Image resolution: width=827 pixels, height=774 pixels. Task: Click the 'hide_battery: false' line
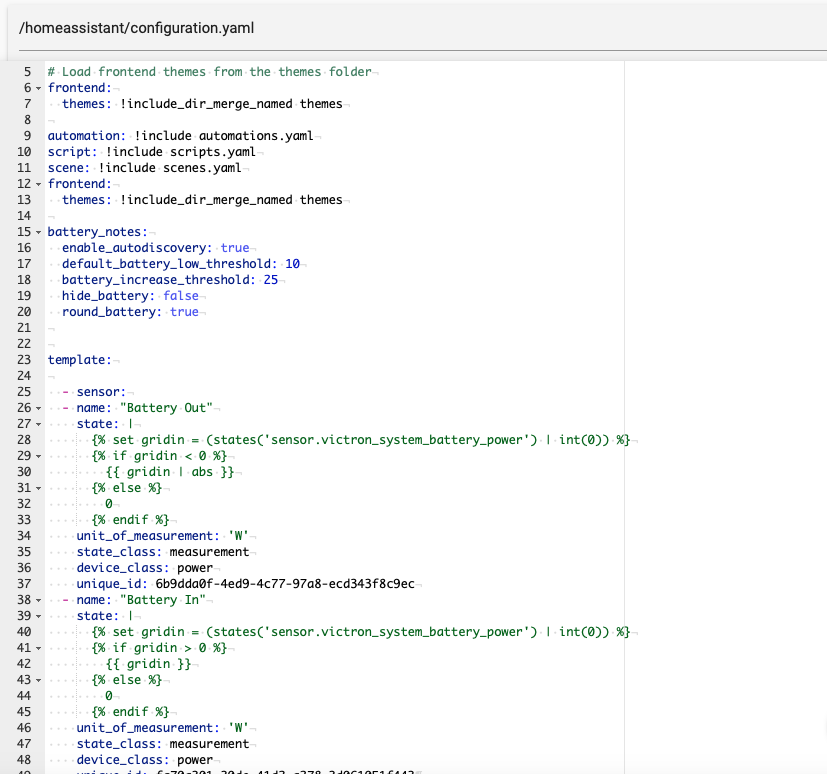click(130, 296)
